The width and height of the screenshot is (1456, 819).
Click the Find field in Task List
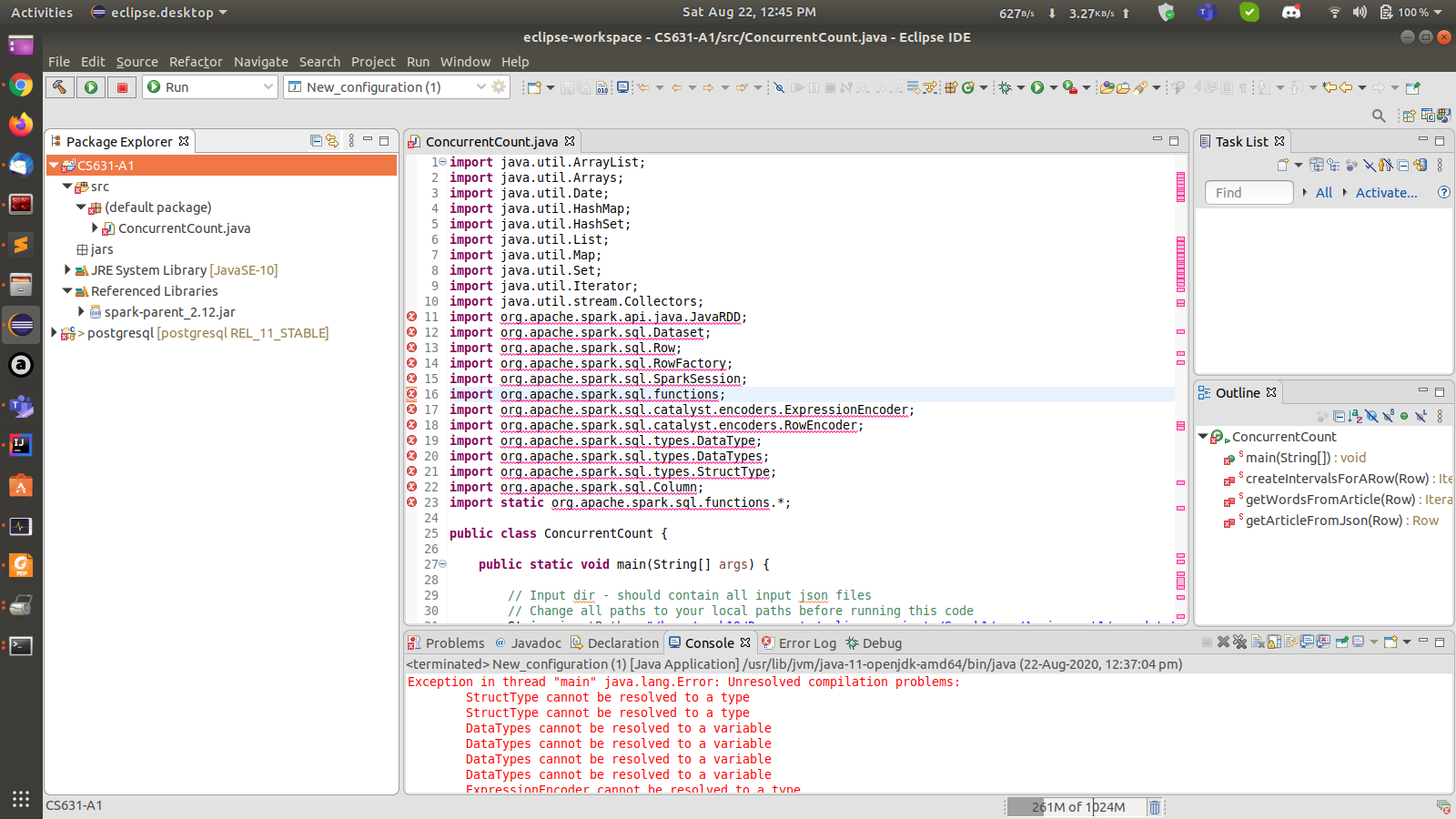(x=1249, y=193)
